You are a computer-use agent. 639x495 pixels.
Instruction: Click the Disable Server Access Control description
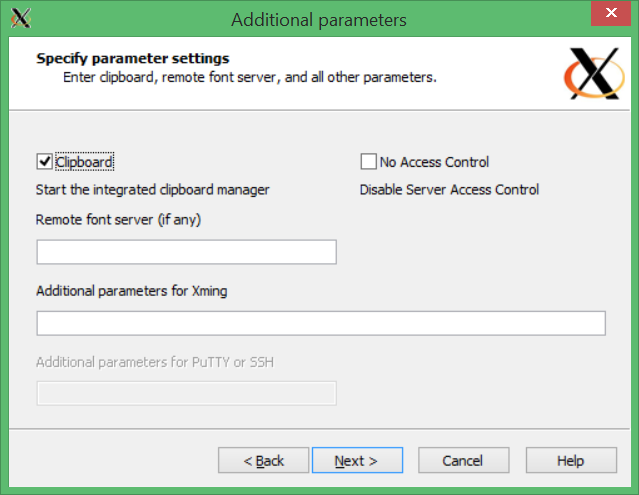point(449,190)
